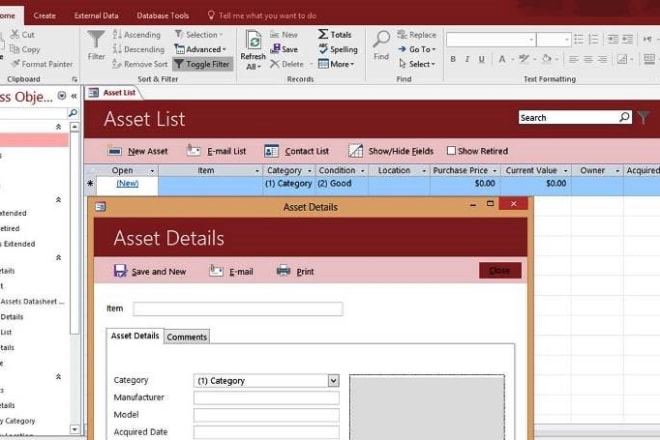Click Refresh All records icon
This screenshot has width=660, height=440.
point(253,41)
